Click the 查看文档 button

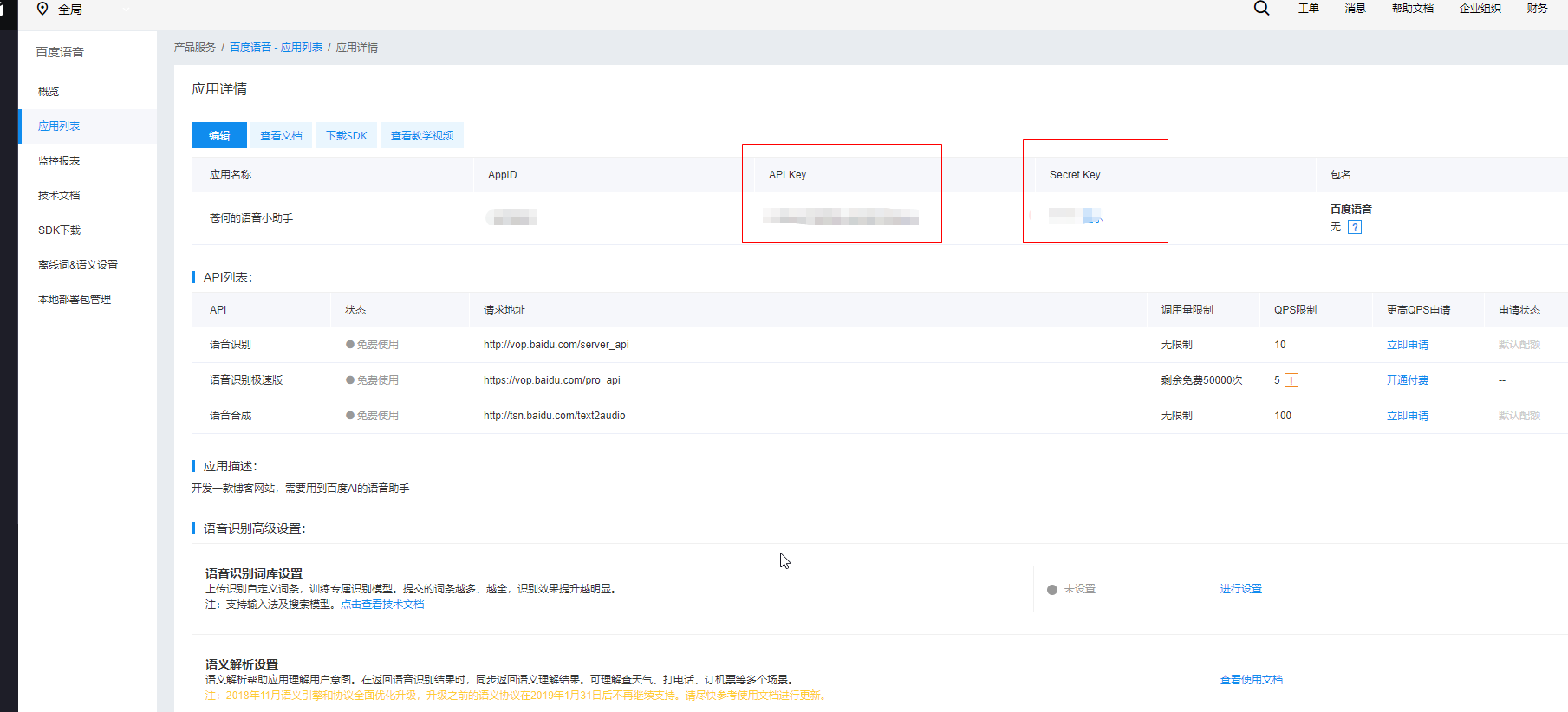[x=281, y=135]
